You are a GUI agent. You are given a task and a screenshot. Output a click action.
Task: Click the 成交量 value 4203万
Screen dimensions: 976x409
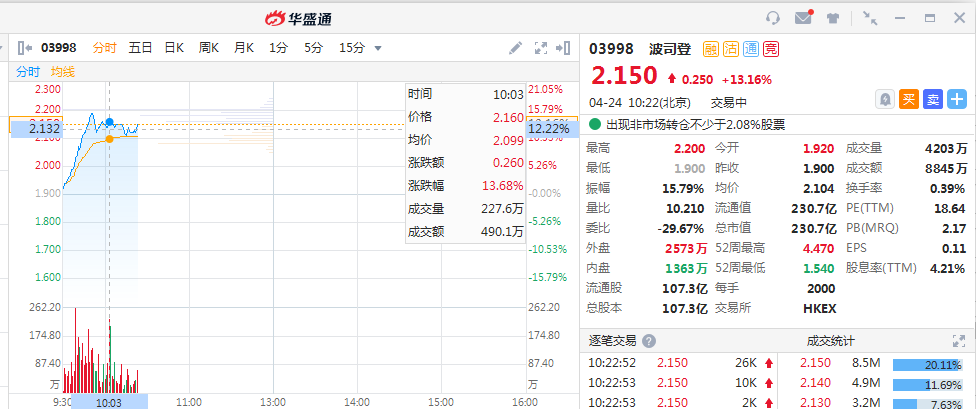click(x=946, y=149)
